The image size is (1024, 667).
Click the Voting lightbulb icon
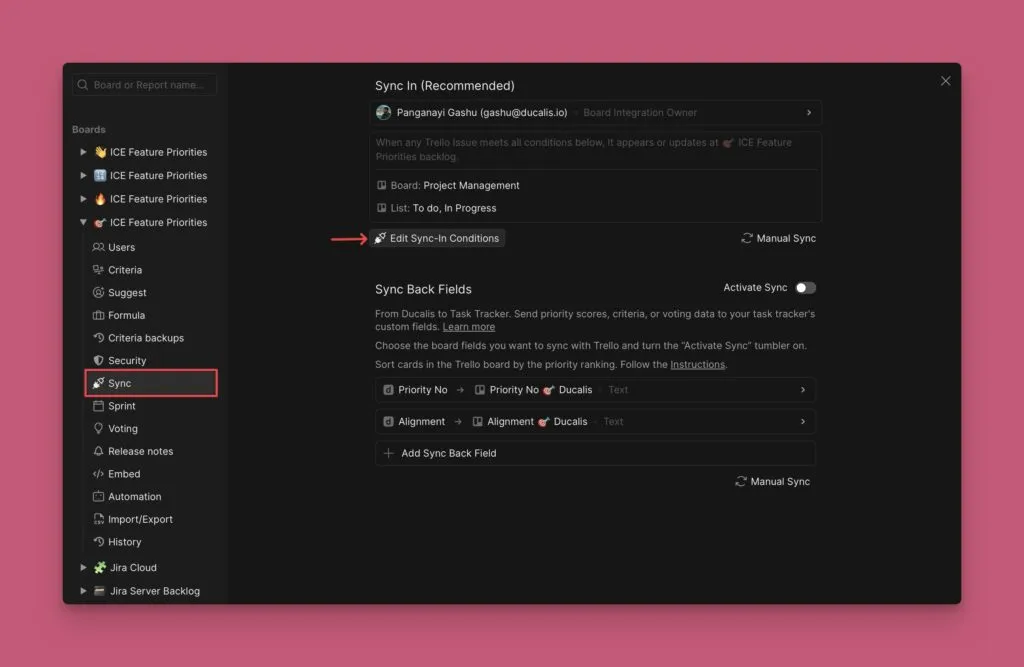(98, 428)
